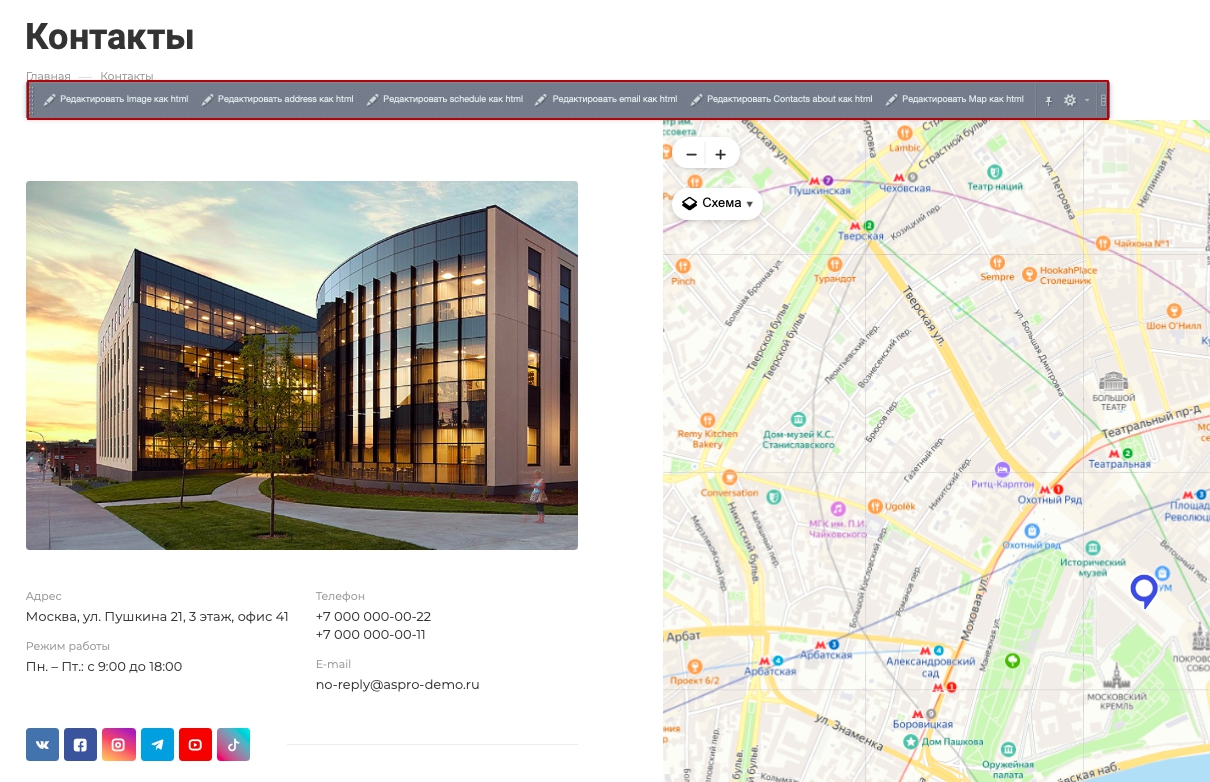Open the 'Схема' map layer dropdown
Viewport: 1210px width, 782px height.
(x=717, y=203)
